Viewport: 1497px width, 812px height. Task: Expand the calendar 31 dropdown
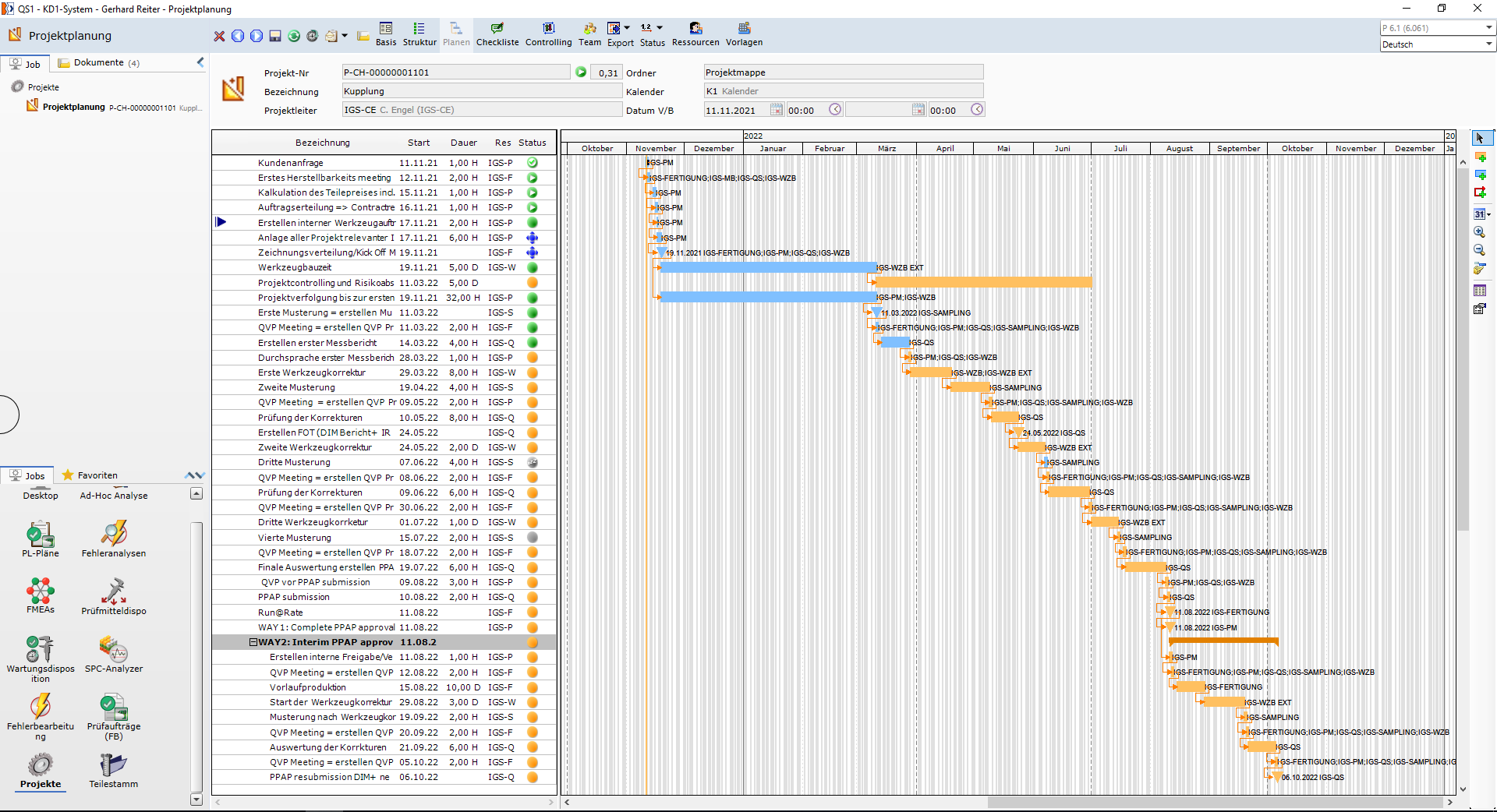pos(1488,214)
